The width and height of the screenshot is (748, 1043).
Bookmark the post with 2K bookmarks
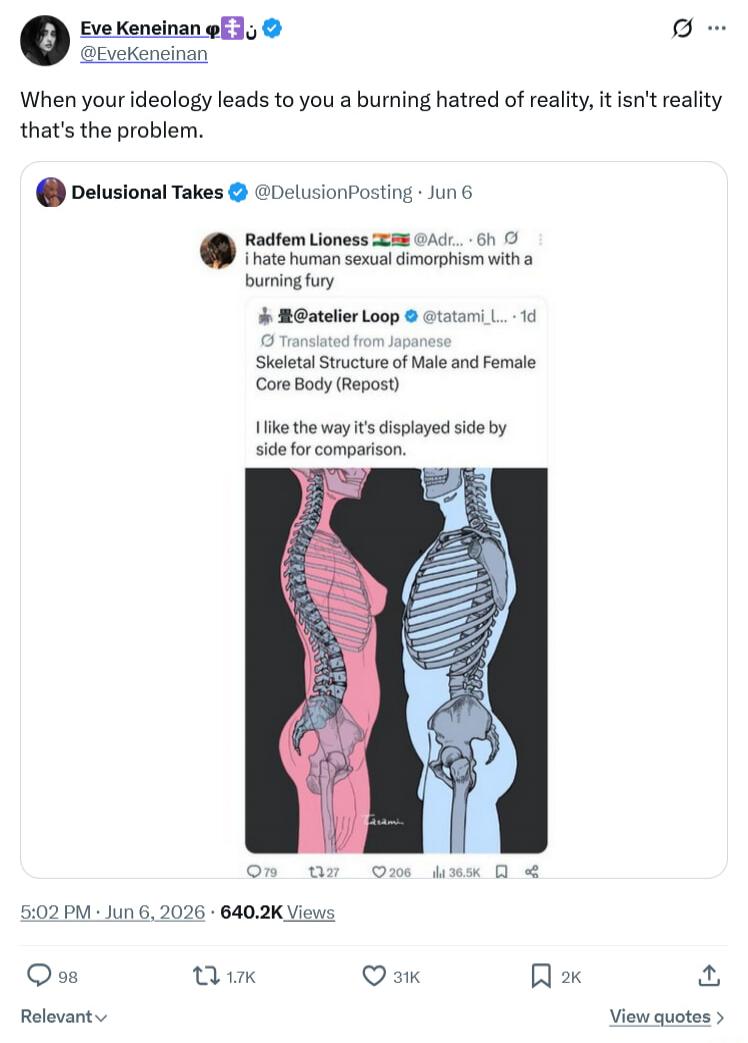pos(541,976)
